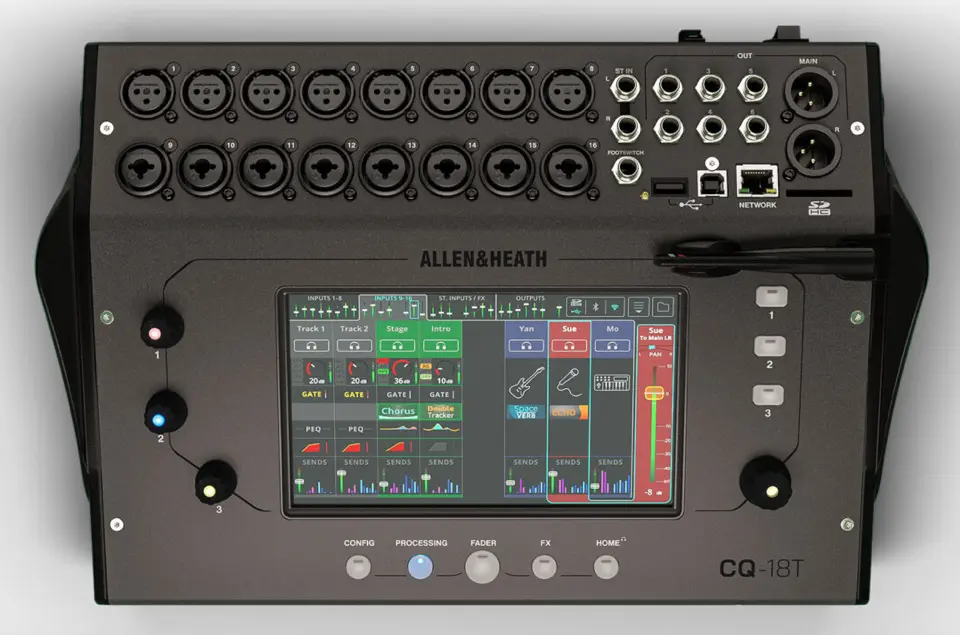Select the Stage channel name header
The height and width of the screenshot is (635, 960).
(x=397, y=329)
